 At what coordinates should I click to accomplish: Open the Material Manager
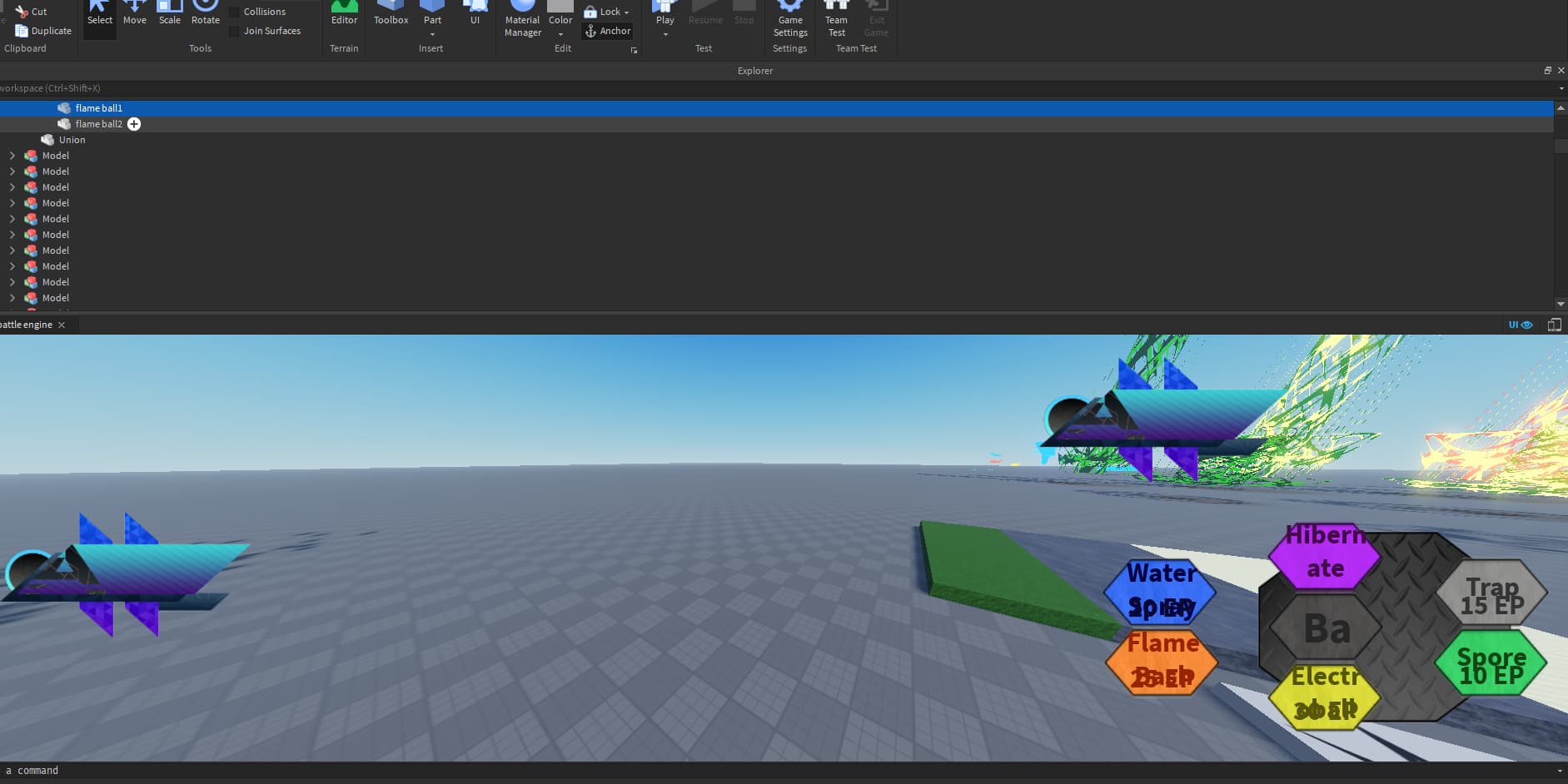click(522, 20)
